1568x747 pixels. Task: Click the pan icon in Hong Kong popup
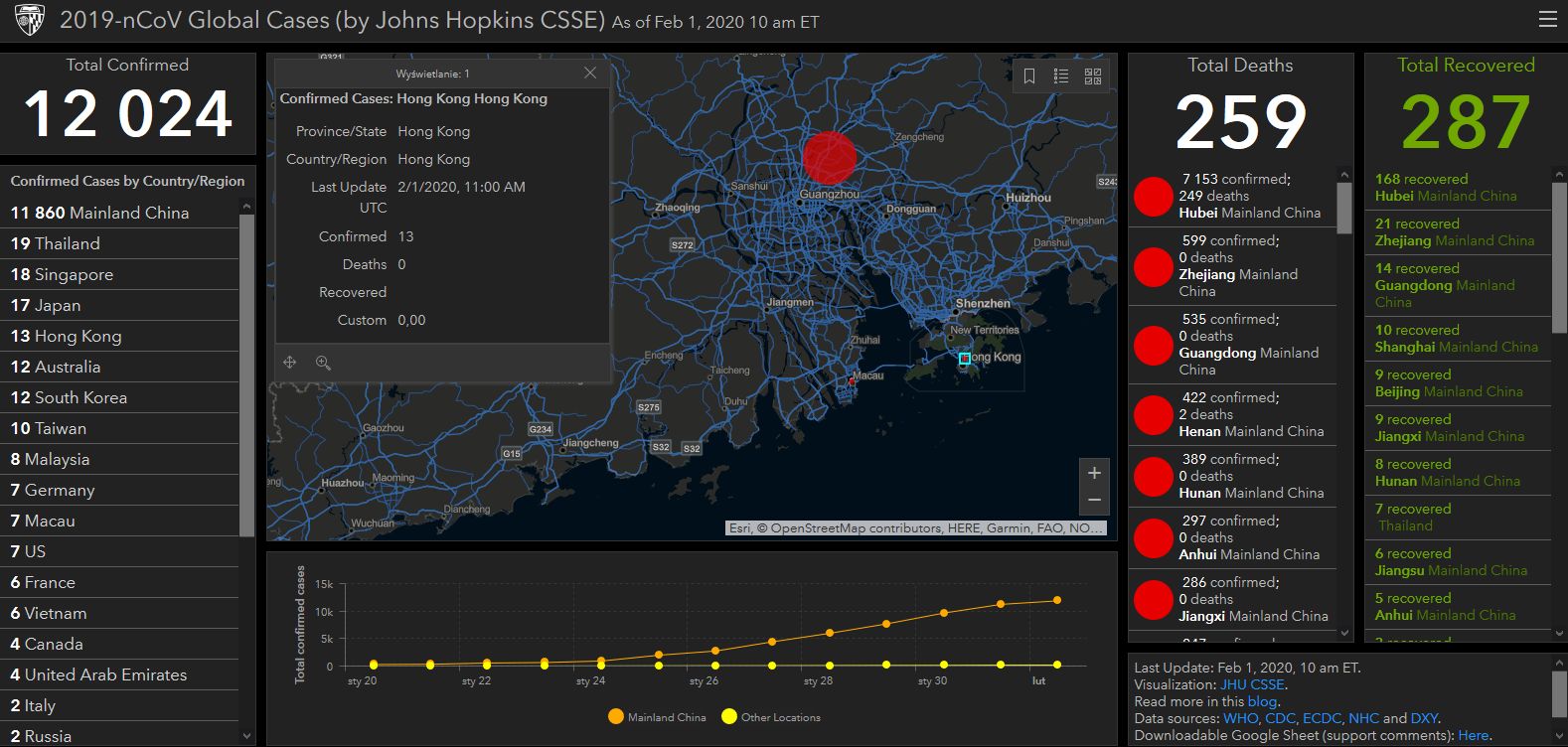[x=290, y=363]
